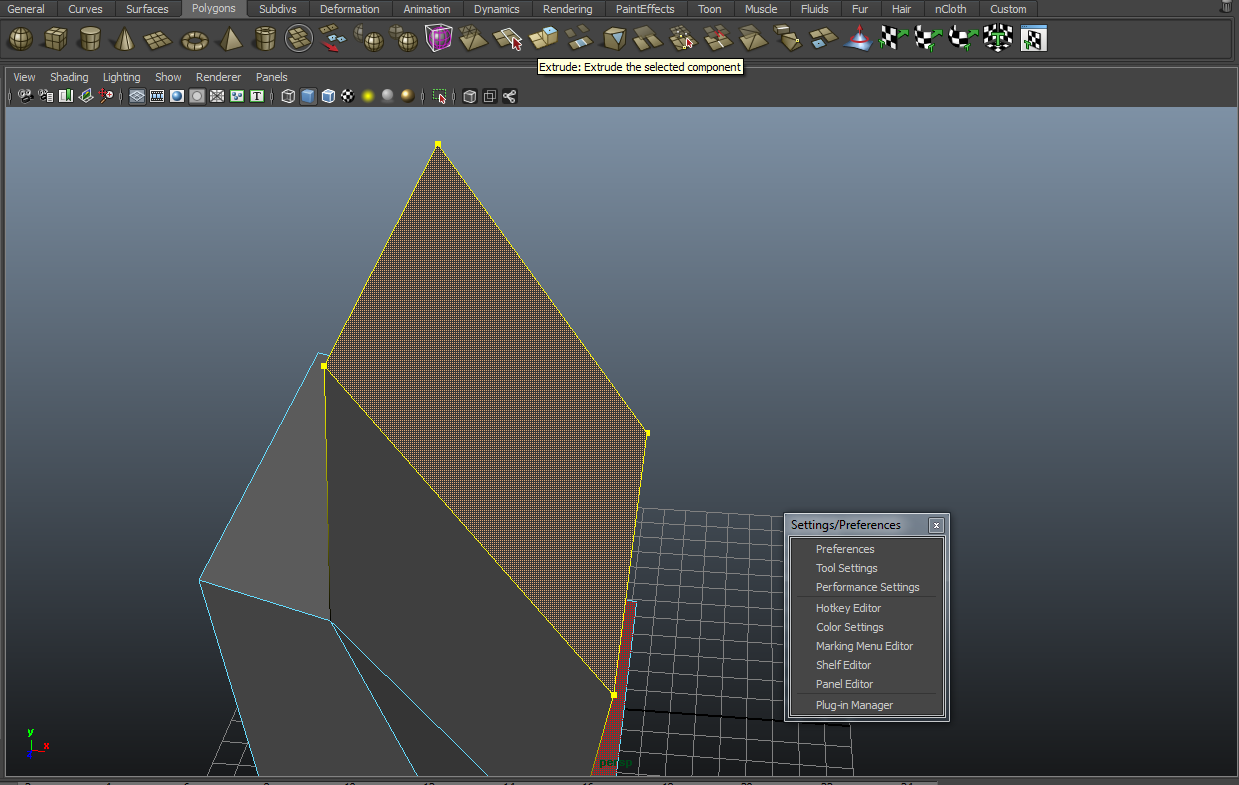Image resolution: width=1239 pixels, height=785 pixels.
Task: Create a polygon cone from the shelf
Action: pyautogui.click(x=122, y=38)
